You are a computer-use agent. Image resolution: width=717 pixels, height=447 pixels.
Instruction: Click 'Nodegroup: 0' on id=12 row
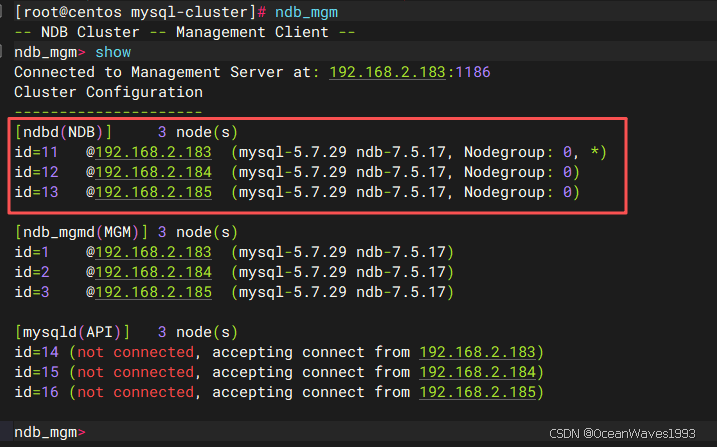[x=518, y=172]
